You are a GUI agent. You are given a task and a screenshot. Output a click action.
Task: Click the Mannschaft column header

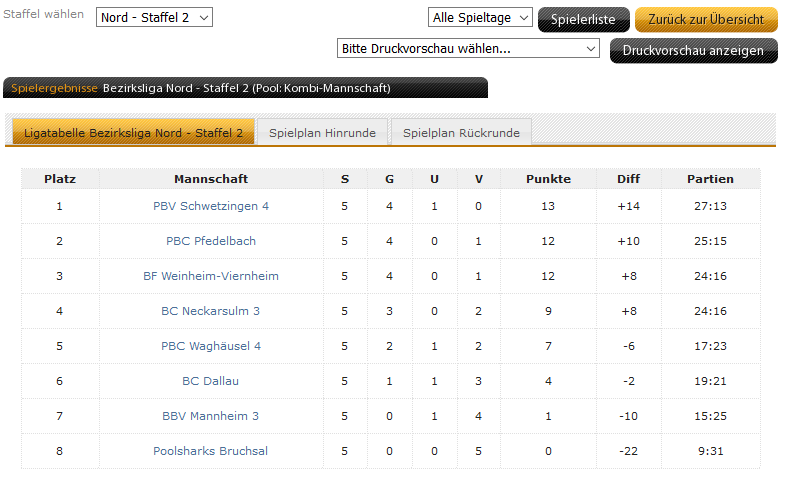[211, 179]
